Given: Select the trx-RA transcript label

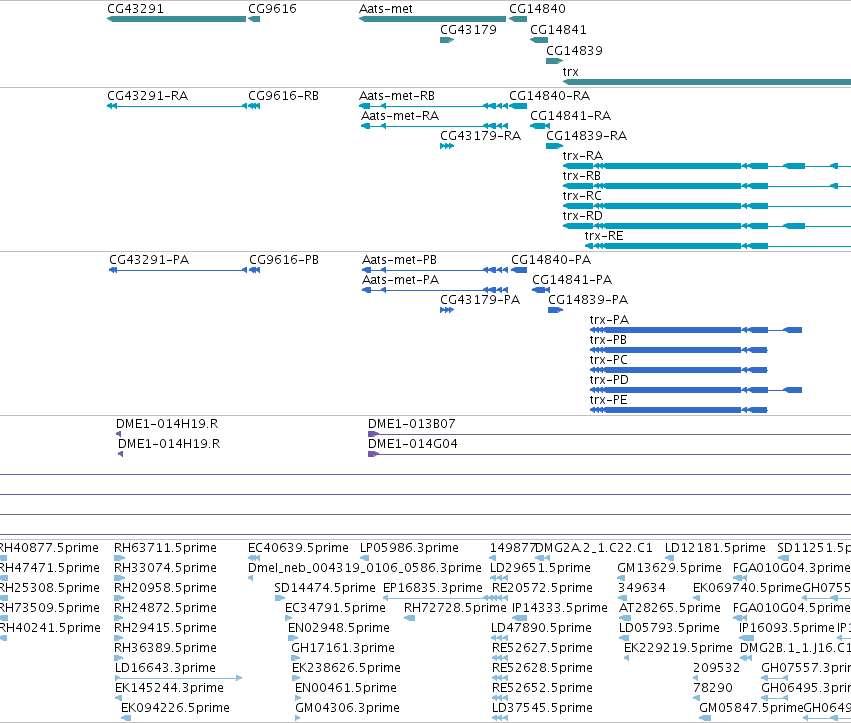Looking at the screenshot, I should tap(583, 156).
